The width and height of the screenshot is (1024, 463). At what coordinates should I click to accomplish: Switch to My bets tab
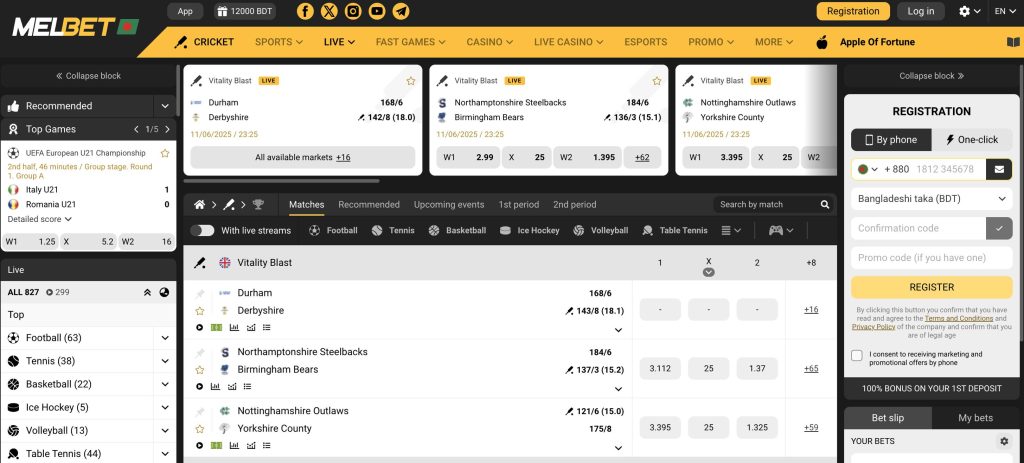[975, 418]
